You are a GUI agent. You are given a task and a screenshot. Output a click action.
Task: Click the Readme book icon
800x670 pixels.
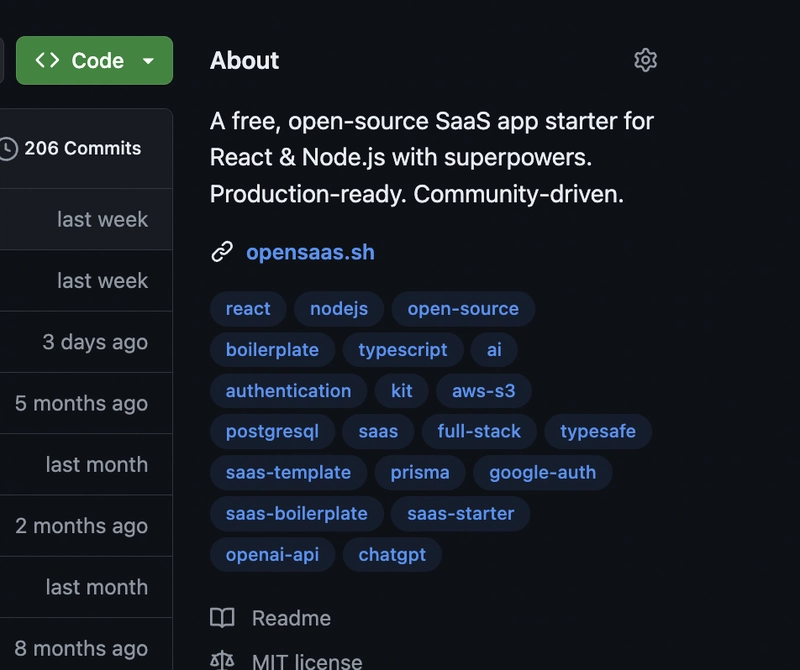click(x=222, y=617)
